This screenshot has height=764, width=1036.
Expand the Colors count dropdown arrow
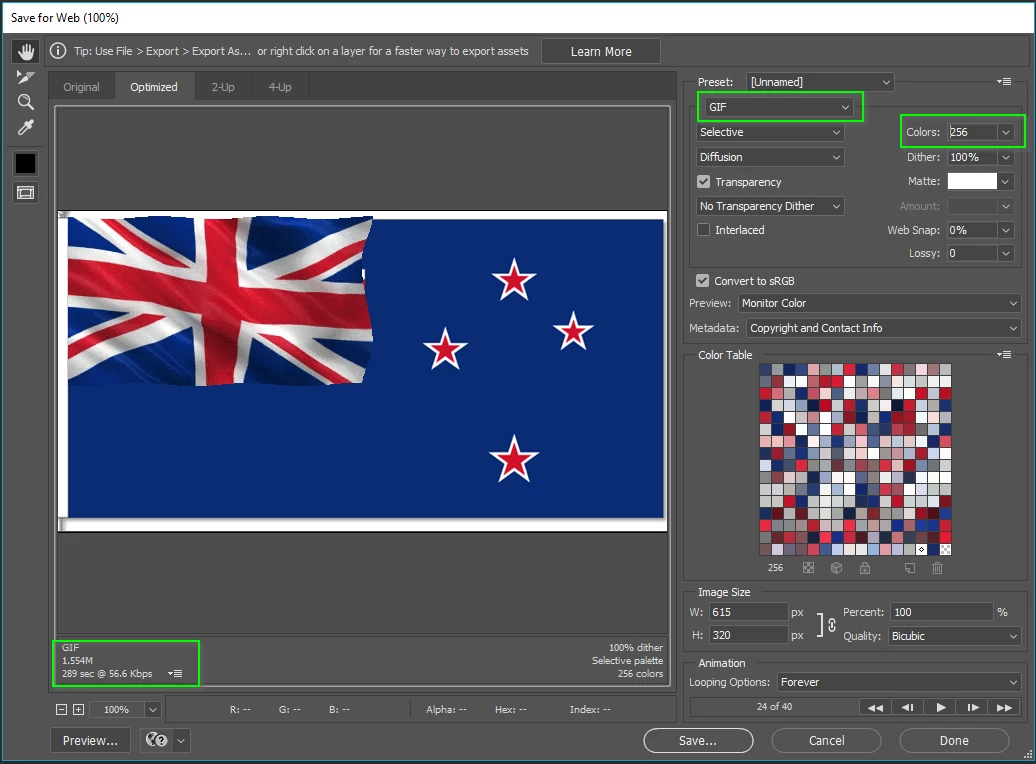[x=1006, y=132]
